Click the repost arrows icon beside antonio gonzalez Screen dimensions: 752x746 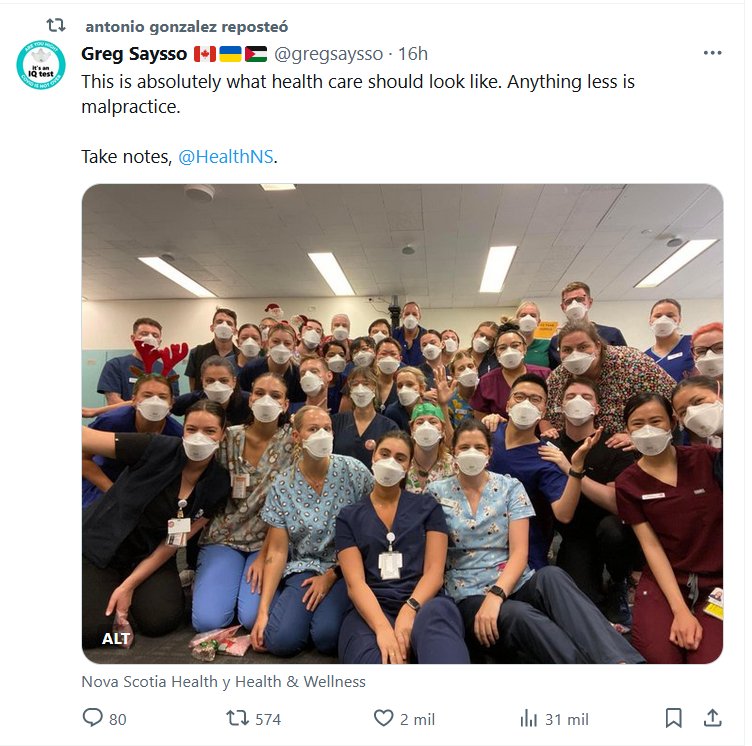click(56, 26)
